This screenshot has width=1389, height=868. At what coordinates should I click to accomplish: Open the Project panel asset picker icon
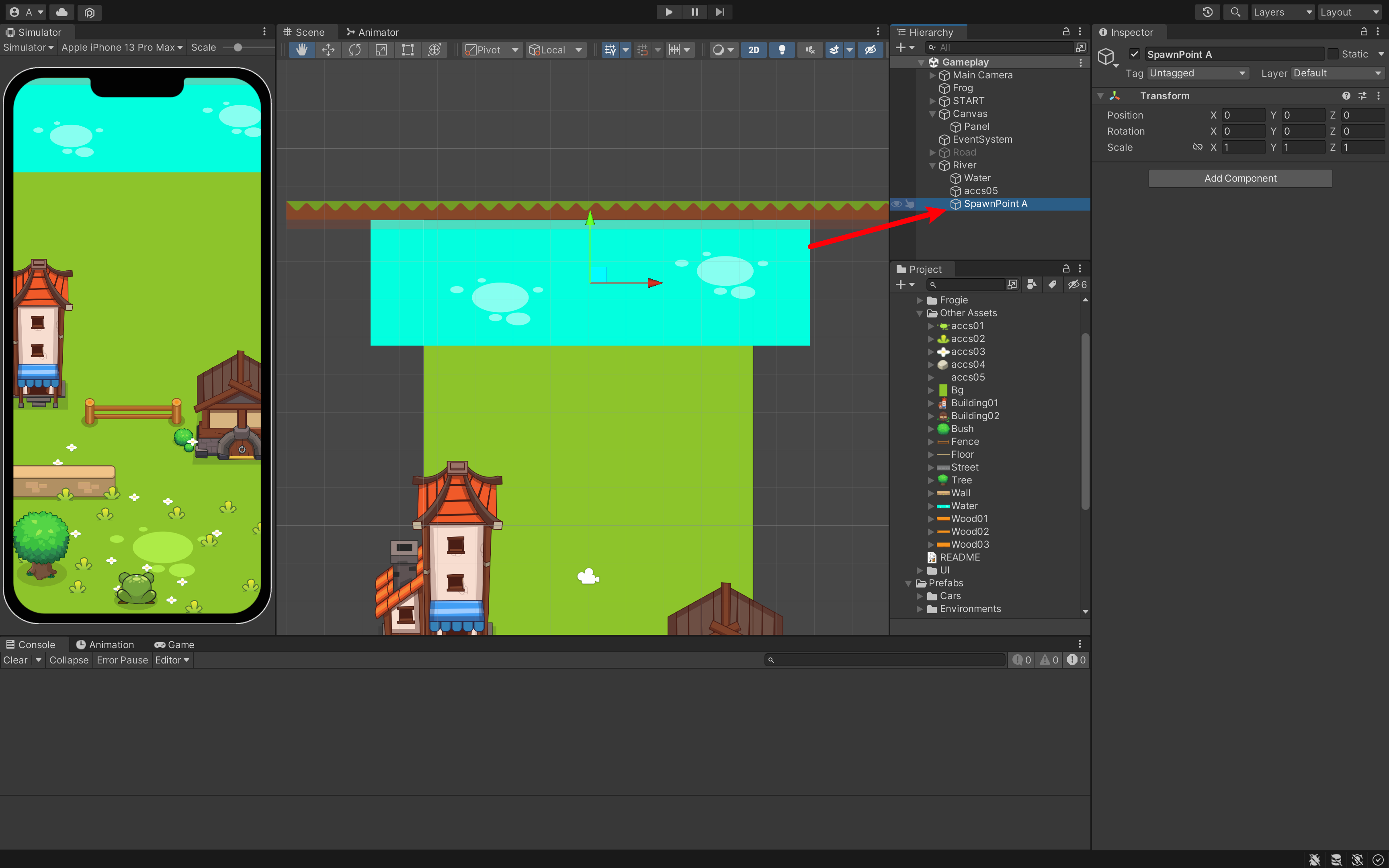[x=1012, y=284]
